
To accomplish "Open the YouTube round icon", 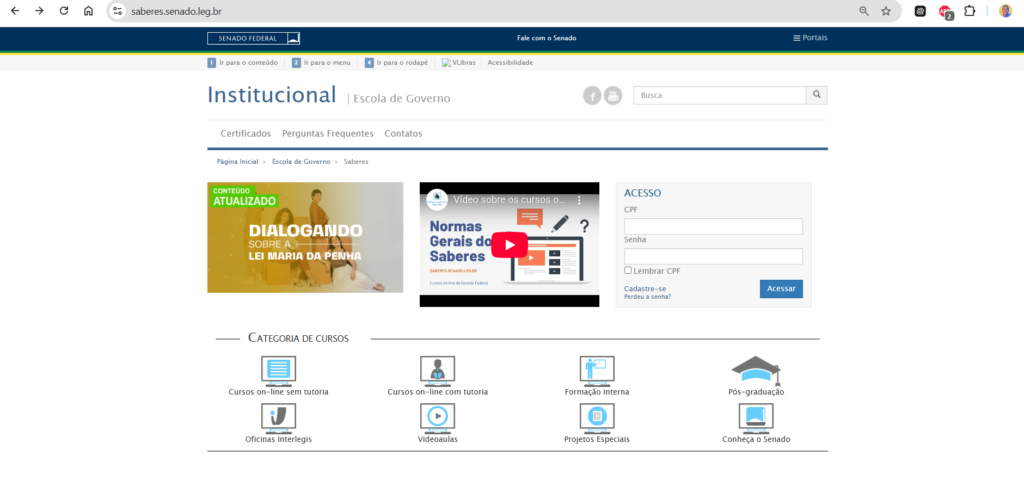I will coord(613,96).
